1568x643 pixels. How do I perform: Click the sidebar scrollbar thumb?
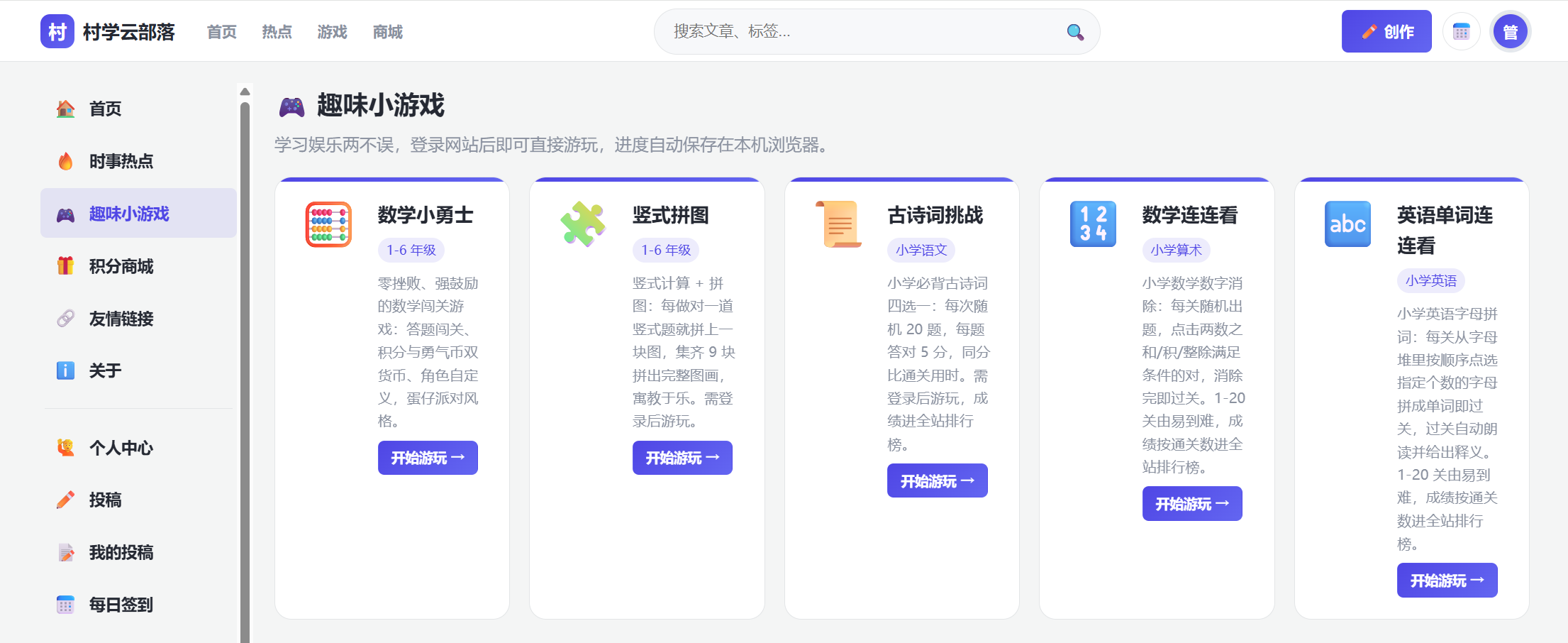tap(245, 373)
